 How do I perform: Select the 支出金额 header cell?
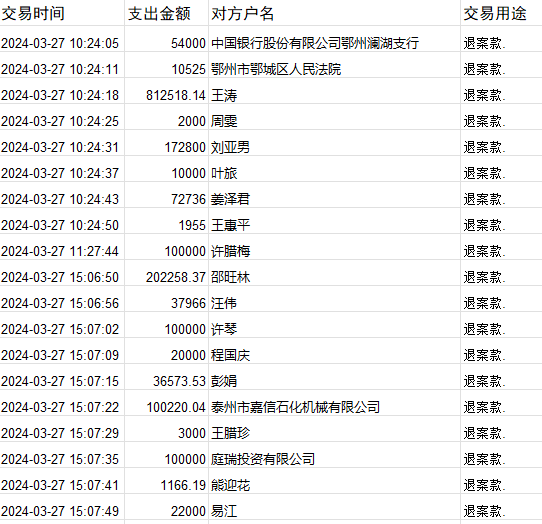click(x=166, y=13)
